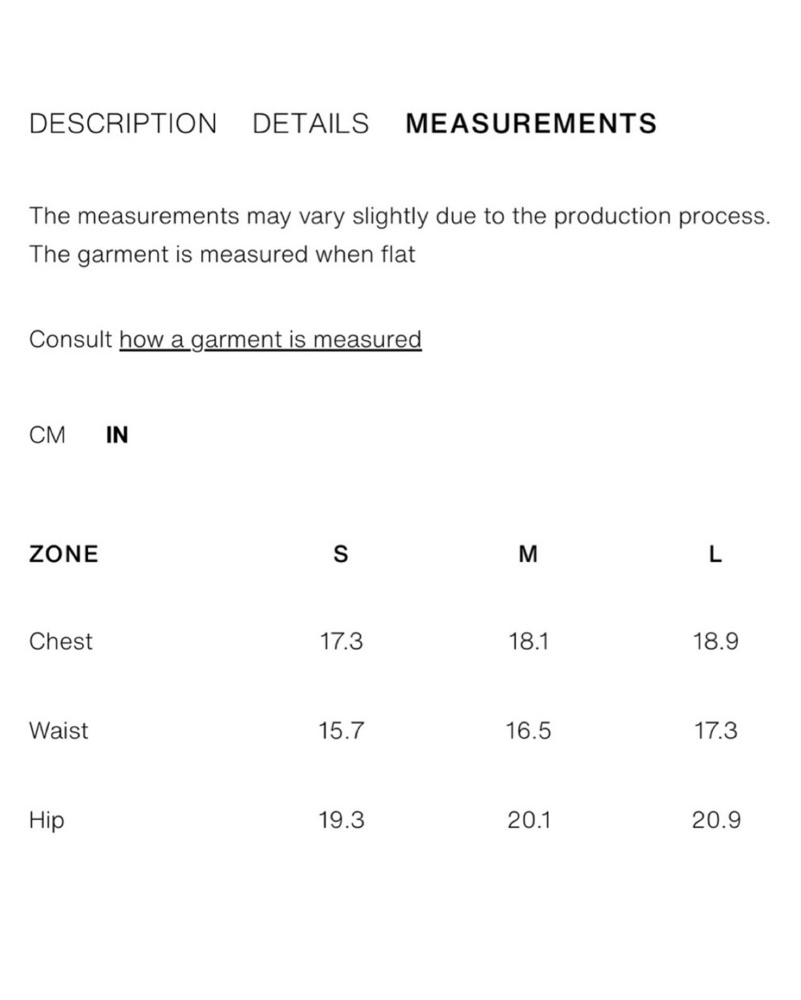Viewport: 801px width, 1000px height.
Task: Click the S size column header
Action: pos(341,554)
